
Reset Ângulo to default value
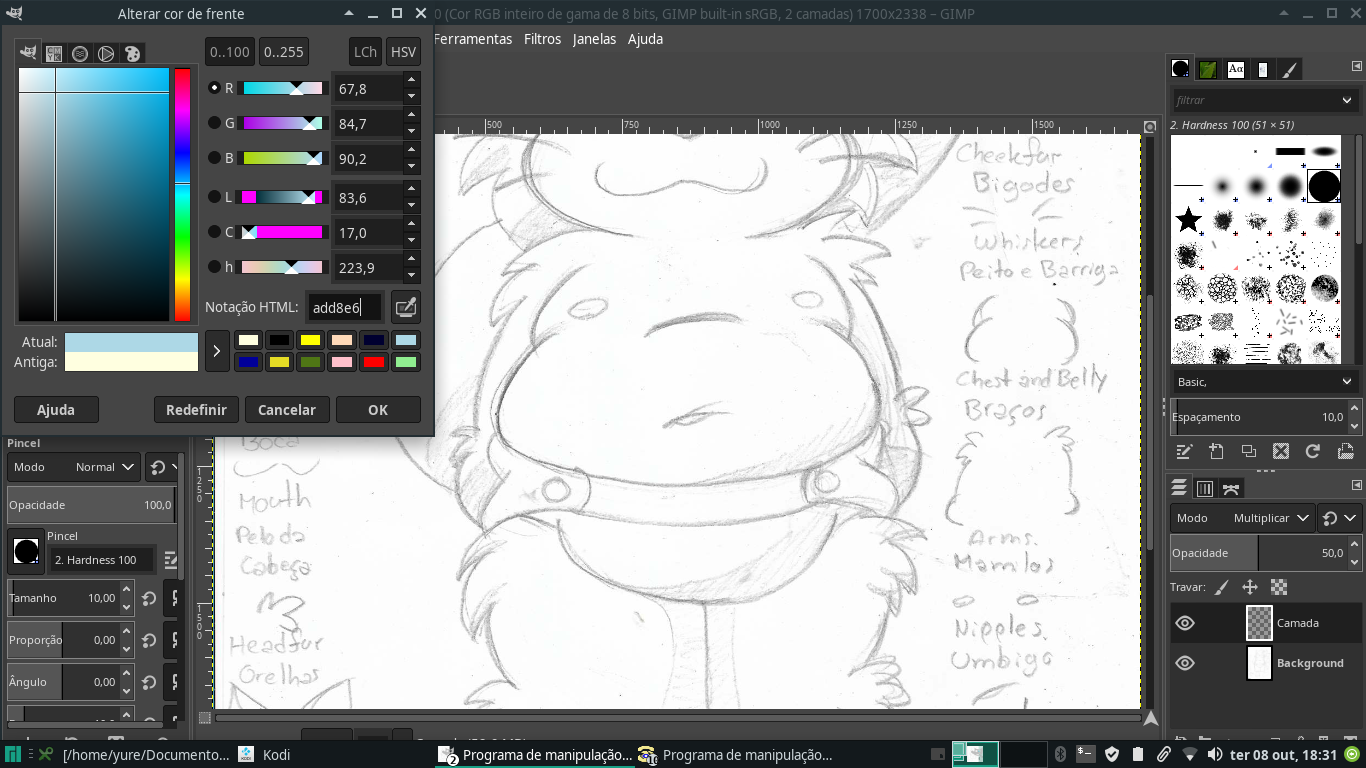point(149,682)
